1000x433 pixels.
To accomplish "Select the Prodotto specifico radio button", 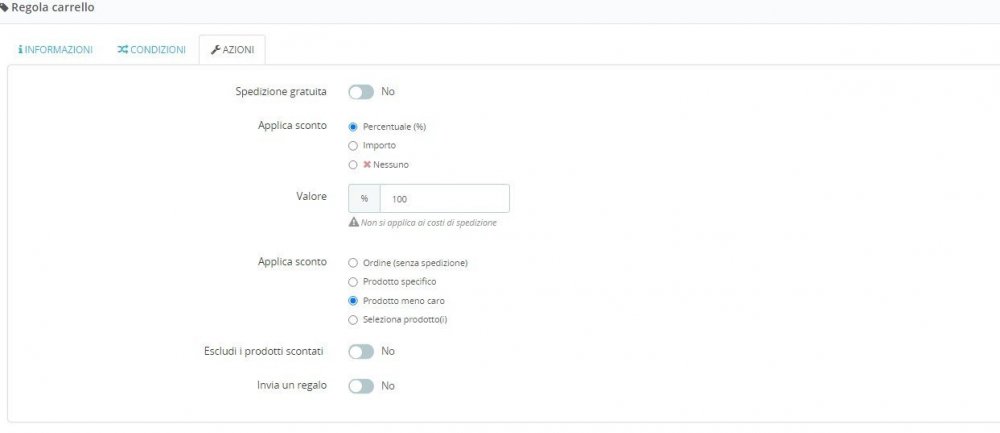I will (353, 282).
